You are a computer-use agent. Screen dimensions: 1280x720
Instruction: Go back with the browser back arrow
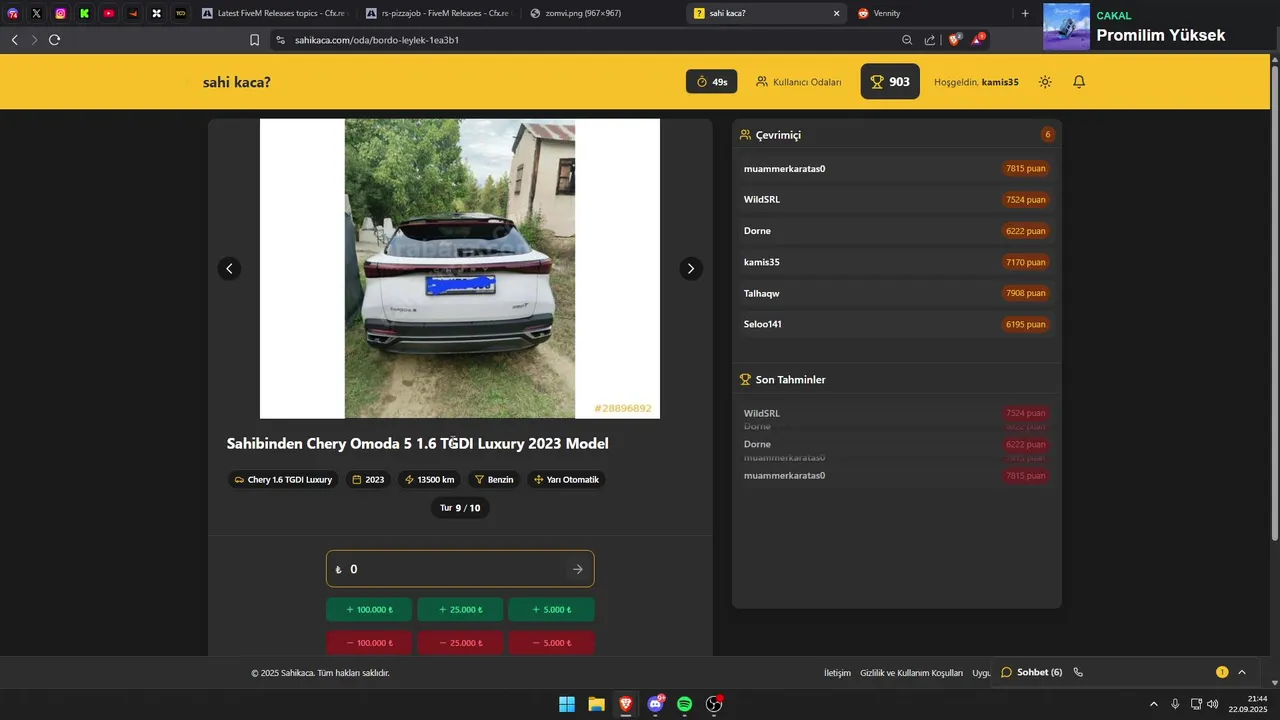(x=14, y=40)
